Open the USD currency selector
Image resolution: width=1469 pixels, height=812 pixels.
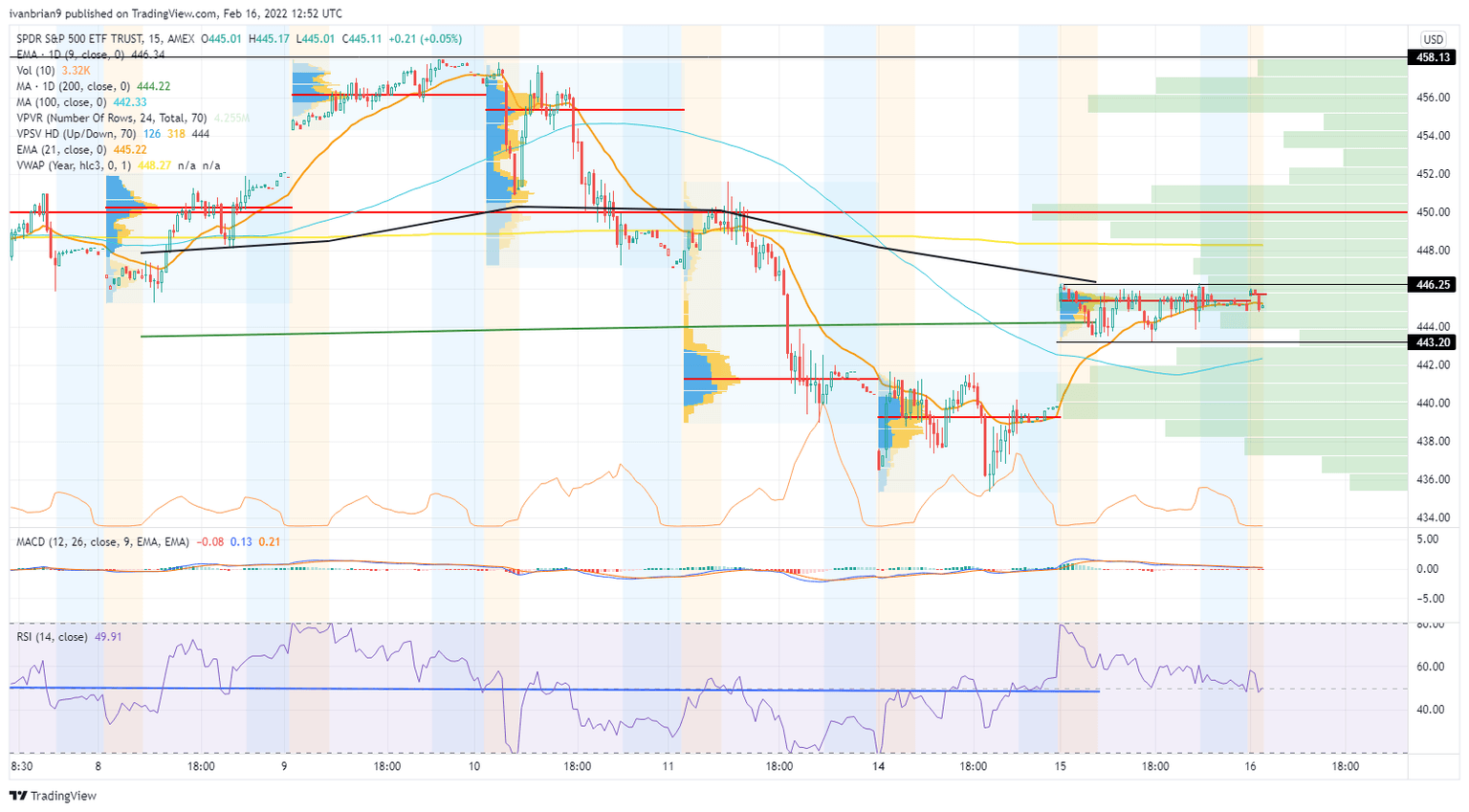click(x=1433, y=39)
